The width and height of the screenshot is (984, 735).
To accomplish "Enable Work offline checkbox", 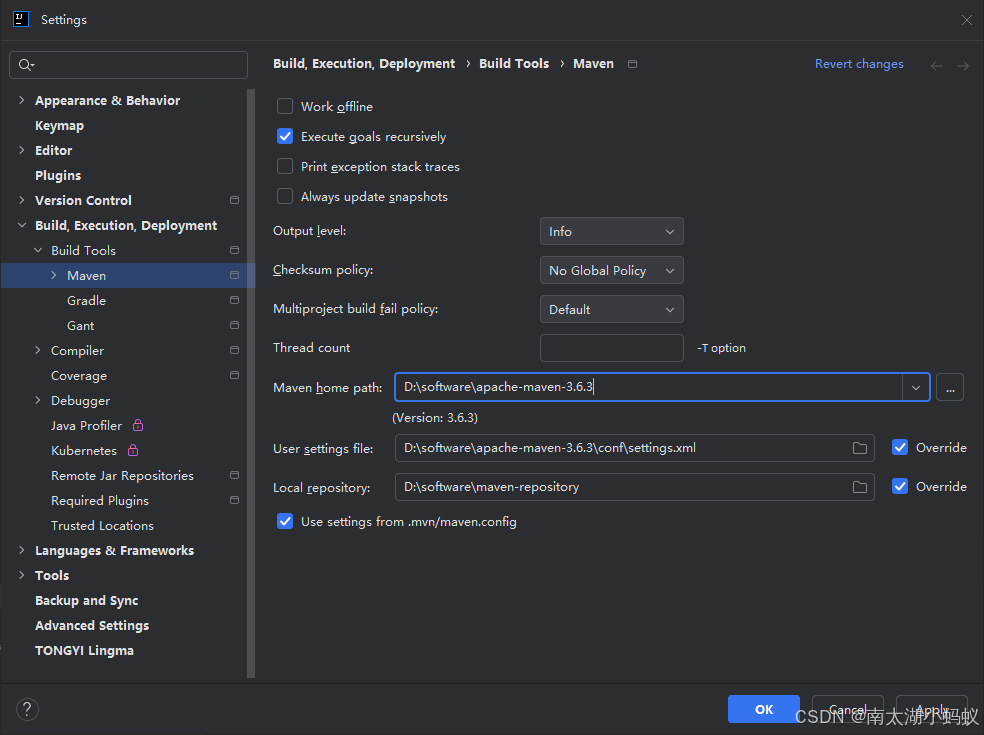I will click(285, 106).
